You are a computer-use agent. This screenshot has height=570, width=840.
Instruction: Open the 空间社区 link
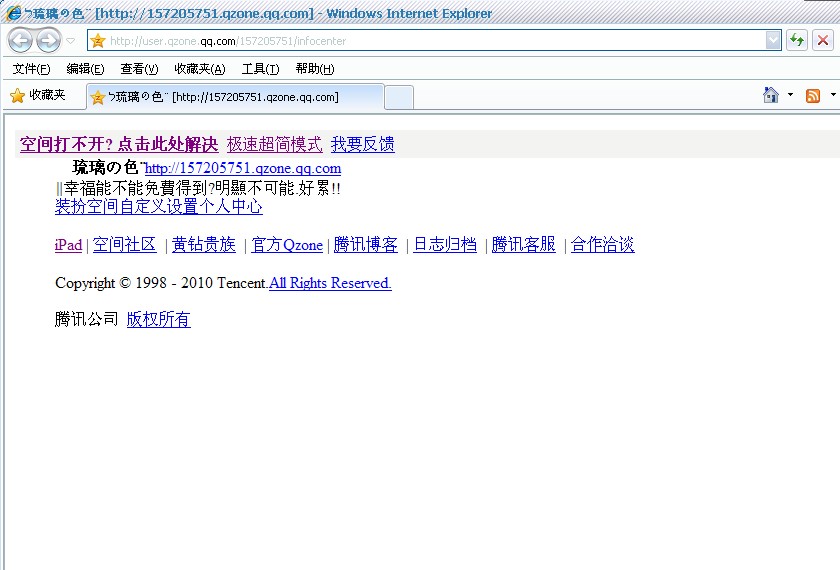[x=124, y=245]
